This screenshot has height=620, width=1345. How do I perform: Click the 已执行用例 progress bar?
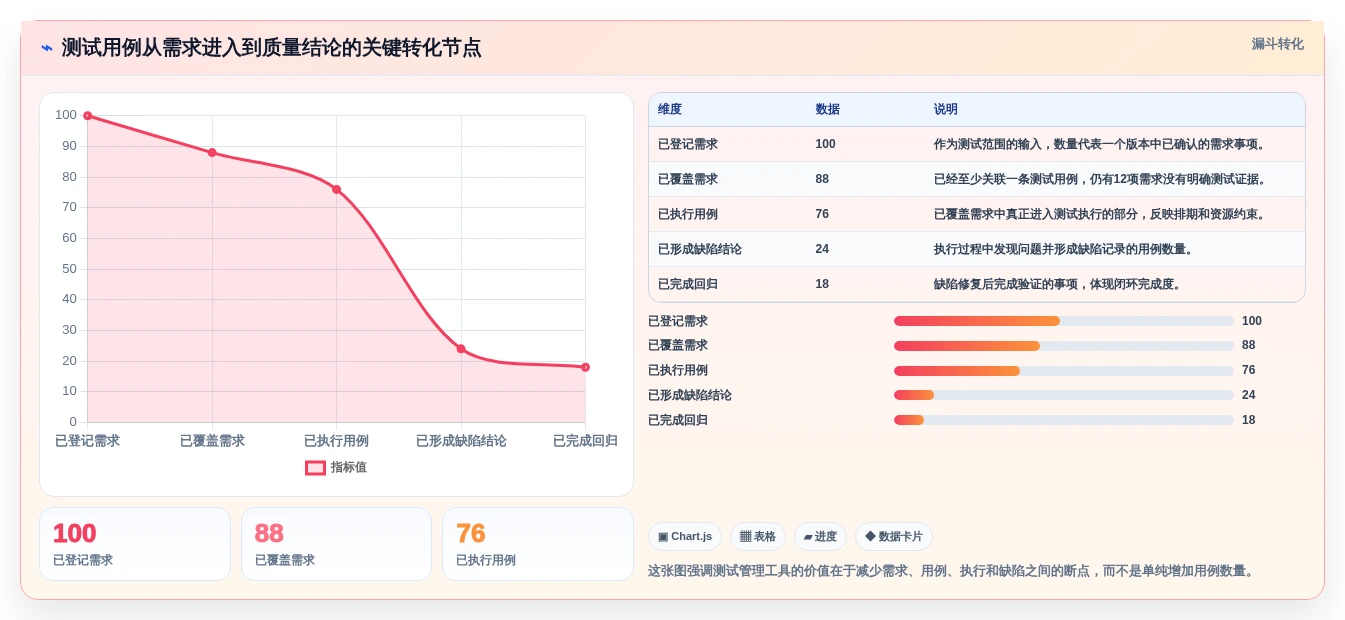(x=1064, y=370)
